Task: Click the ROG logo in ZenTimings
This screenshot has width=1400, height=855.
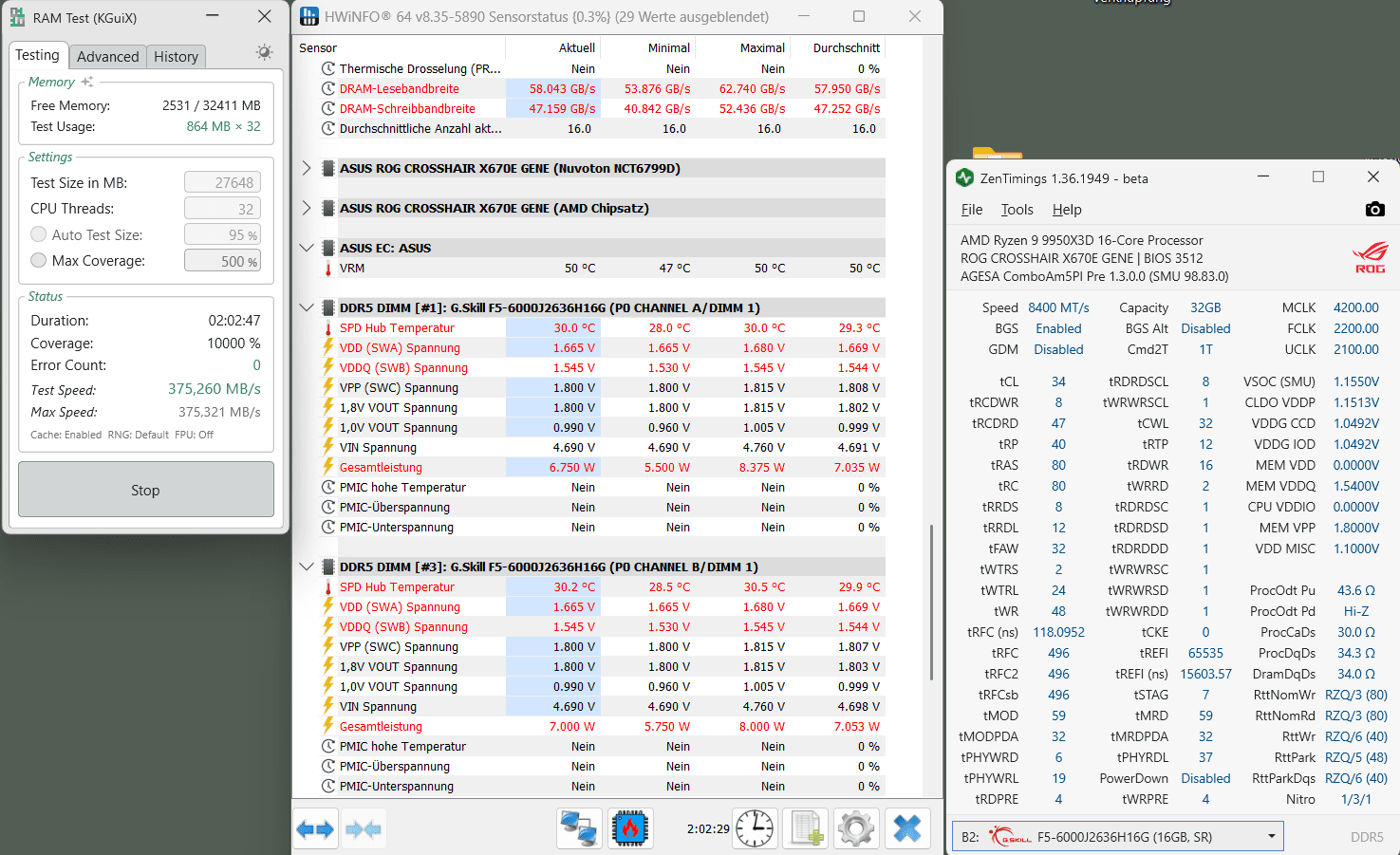Action: (x=1370, y=256)
